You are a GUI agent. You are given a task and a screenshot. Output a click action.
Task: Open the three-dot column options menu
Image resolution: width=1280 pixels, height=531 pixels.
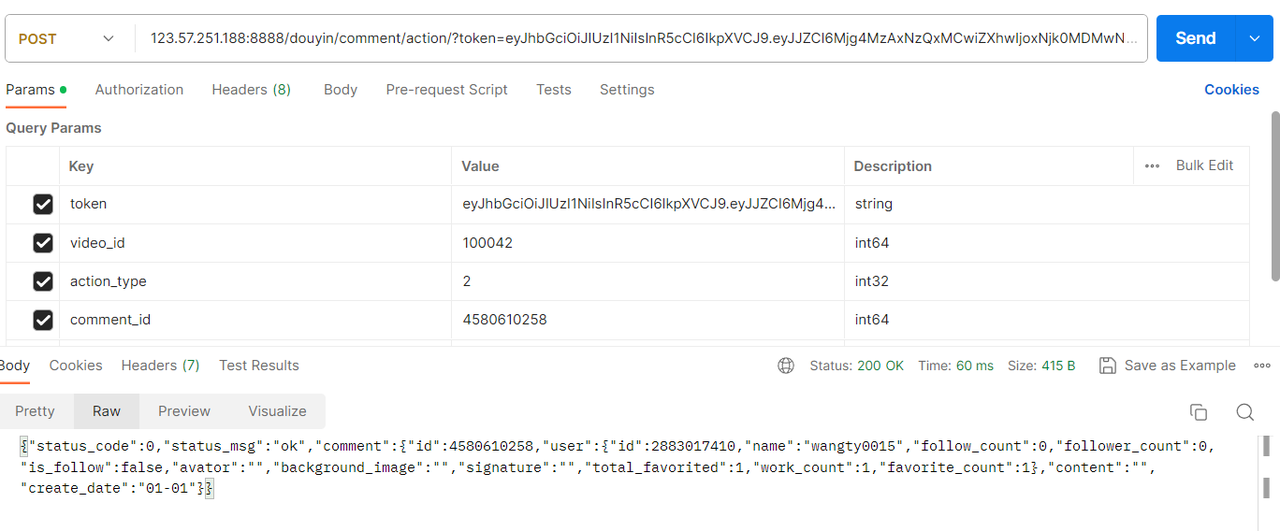coord(1152,166)
